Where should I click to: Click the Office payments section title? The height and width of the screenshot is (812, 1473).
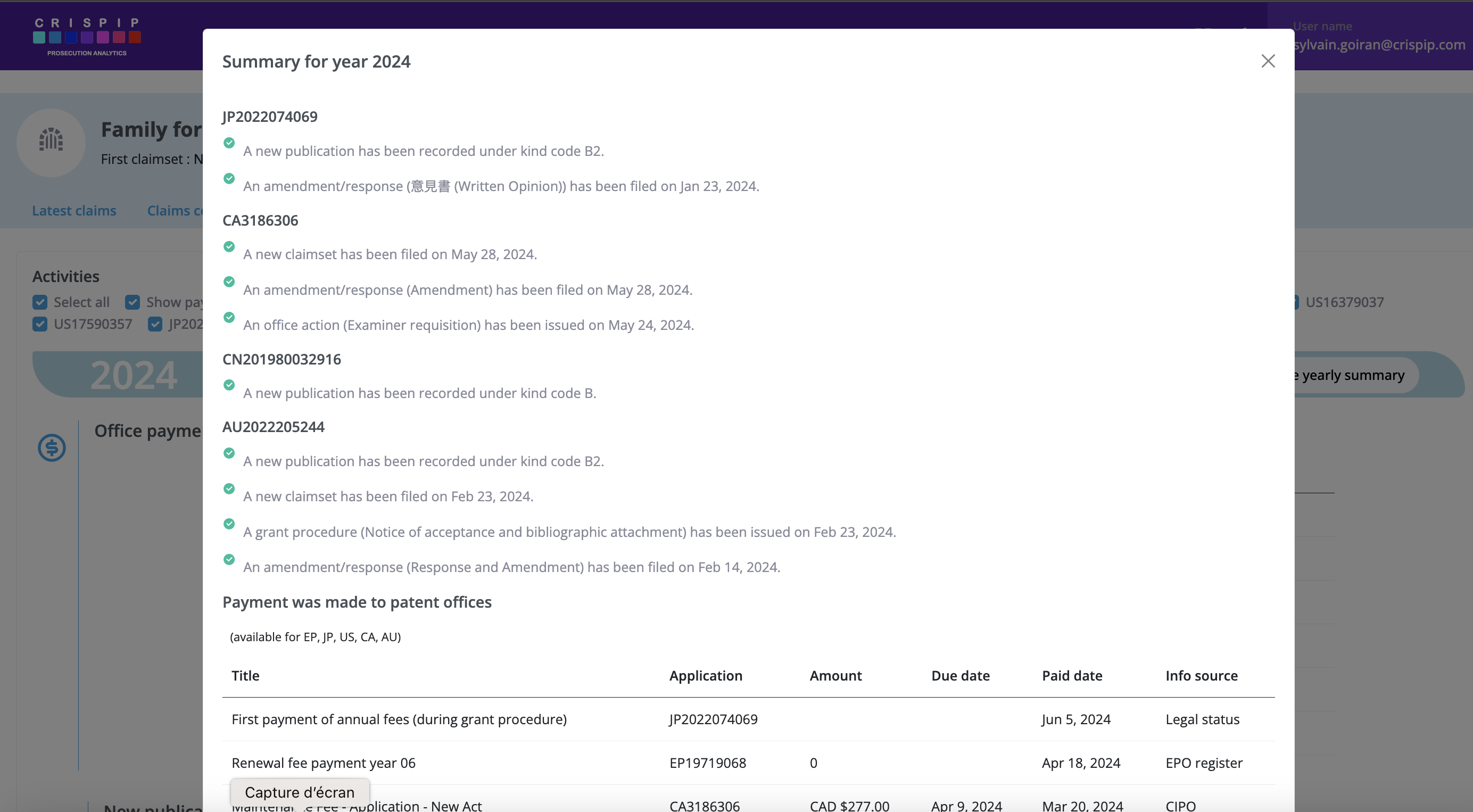[148, 430]
